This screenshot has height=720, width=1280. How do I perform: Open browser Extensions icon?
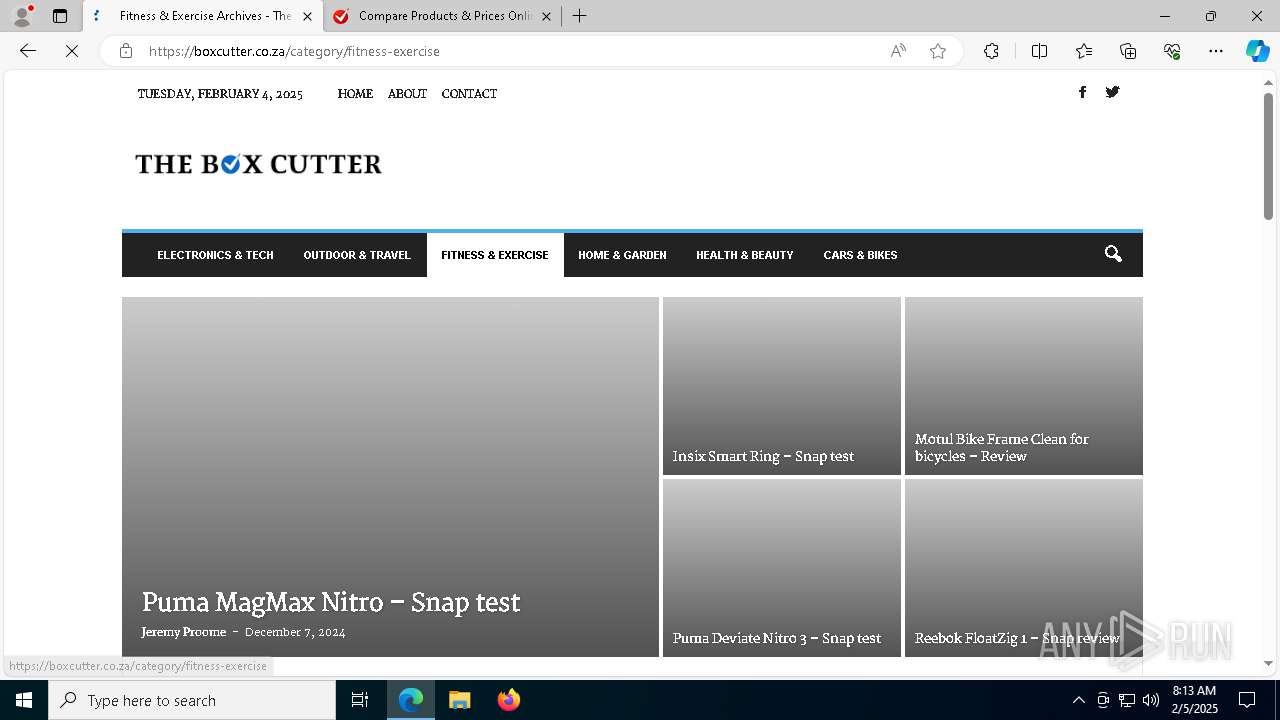tap(991, 51)
